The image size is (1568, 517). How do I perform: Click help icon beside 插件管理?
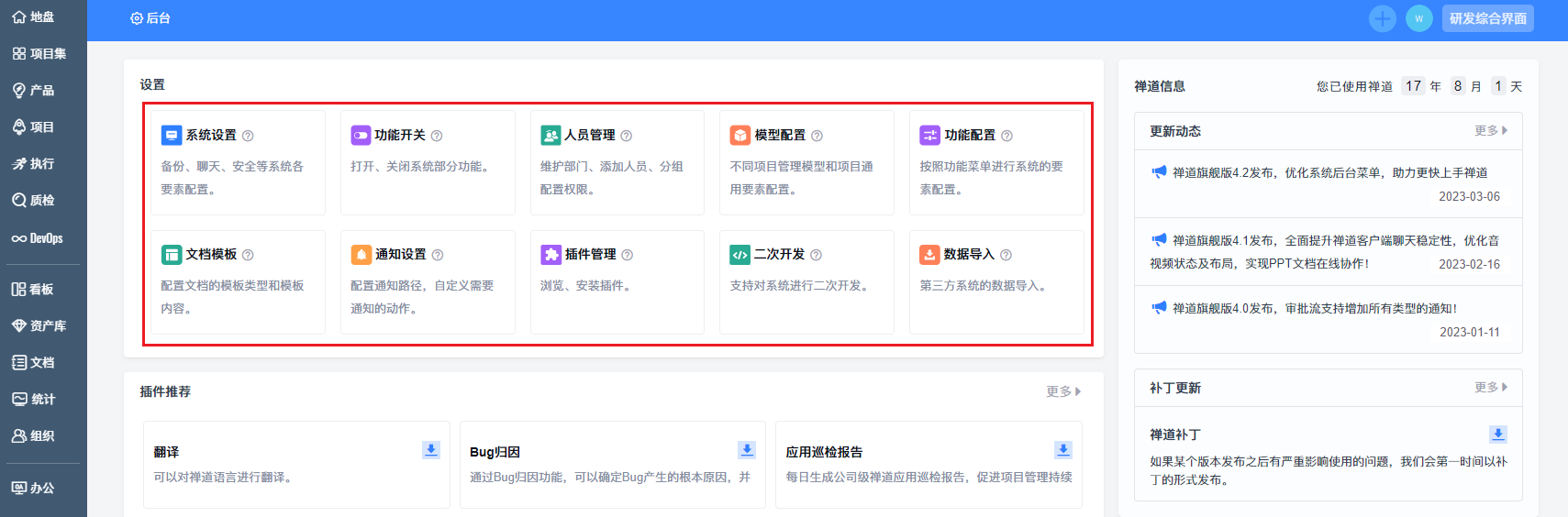click(x=628, y=255)
